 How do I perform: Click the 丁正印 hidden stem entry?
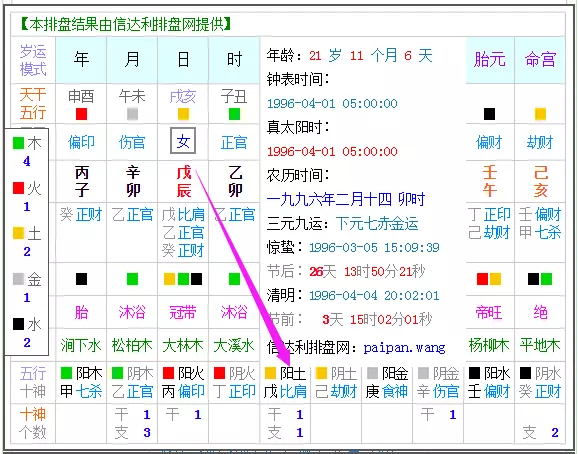click(489, 214)
